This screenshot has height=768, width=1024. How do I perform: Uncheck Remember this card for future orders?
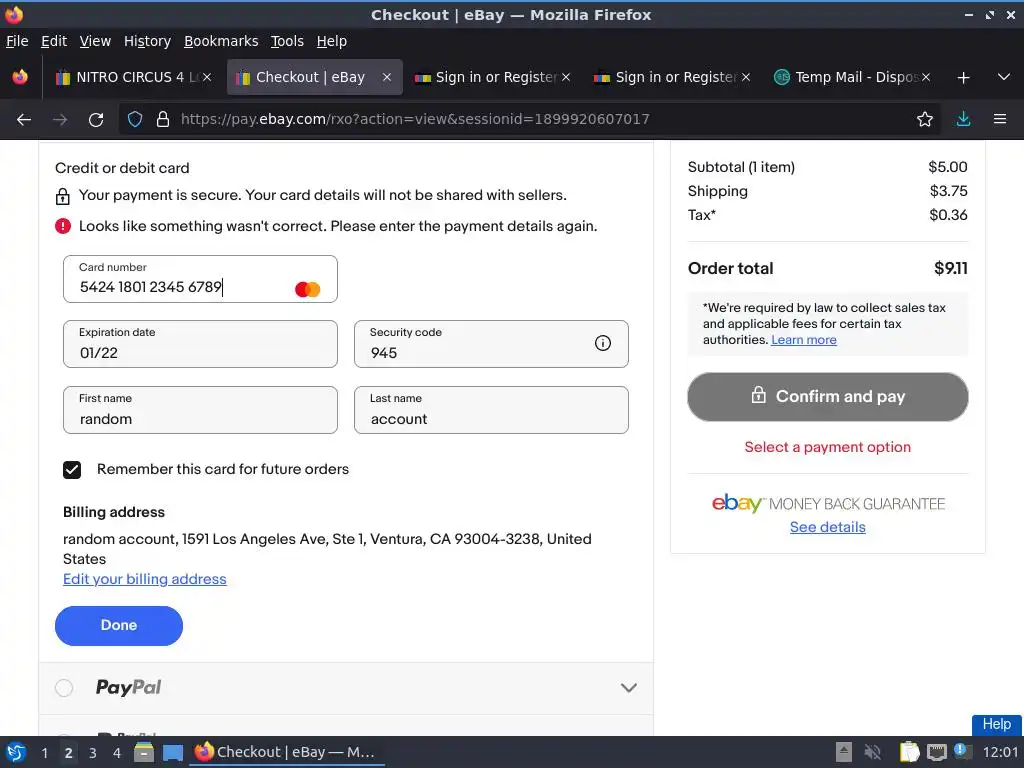tap(72, 470)
